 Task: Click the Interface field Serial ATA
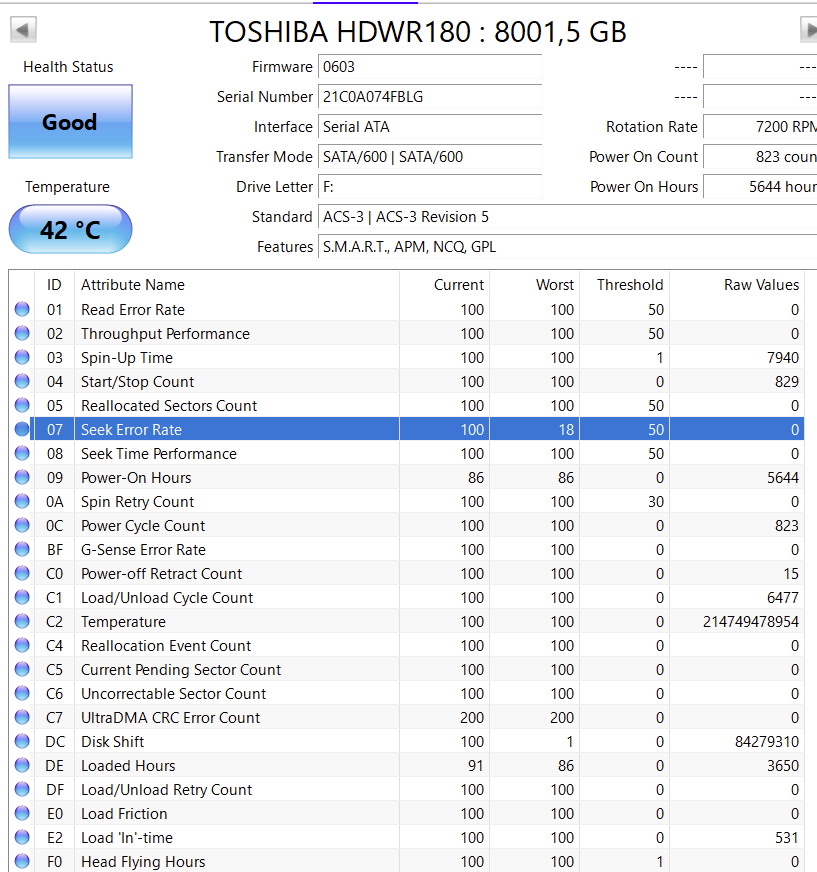tap(430, 127)
